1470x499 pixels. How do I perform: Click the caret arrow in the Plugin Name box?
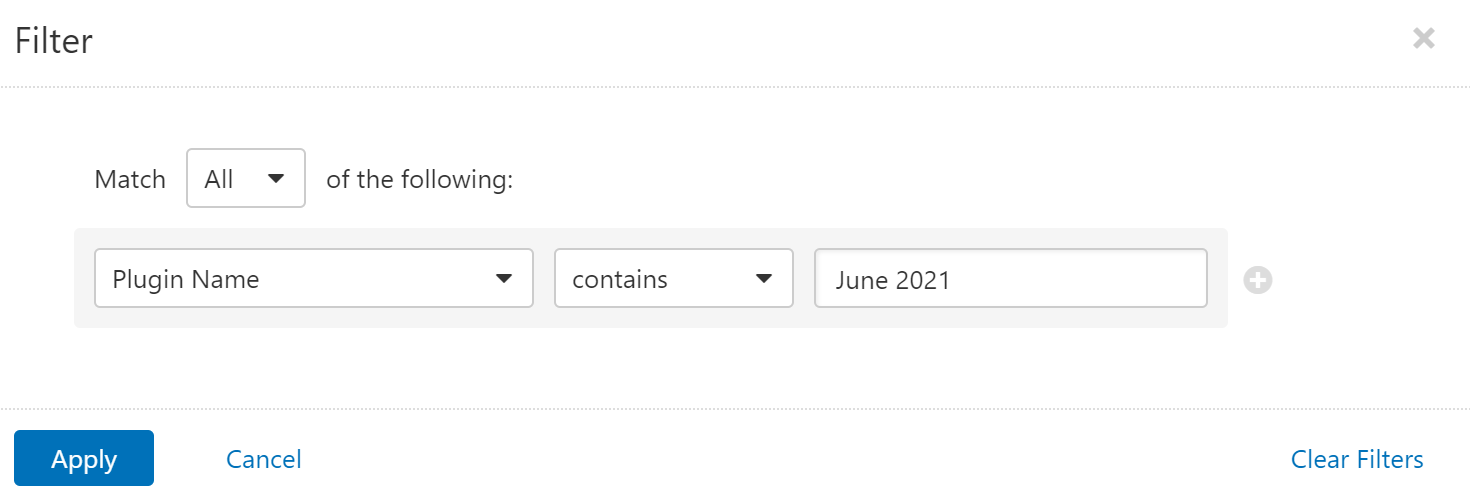pos(504,279)
